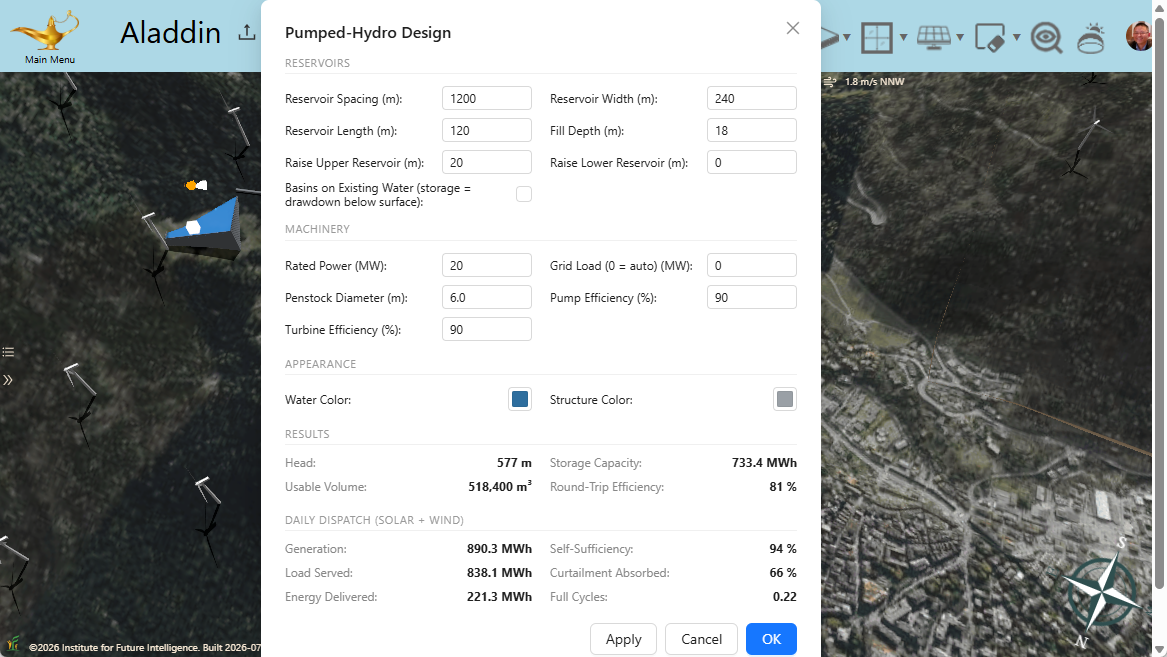Click the Apply button

[x=623, y=639]
